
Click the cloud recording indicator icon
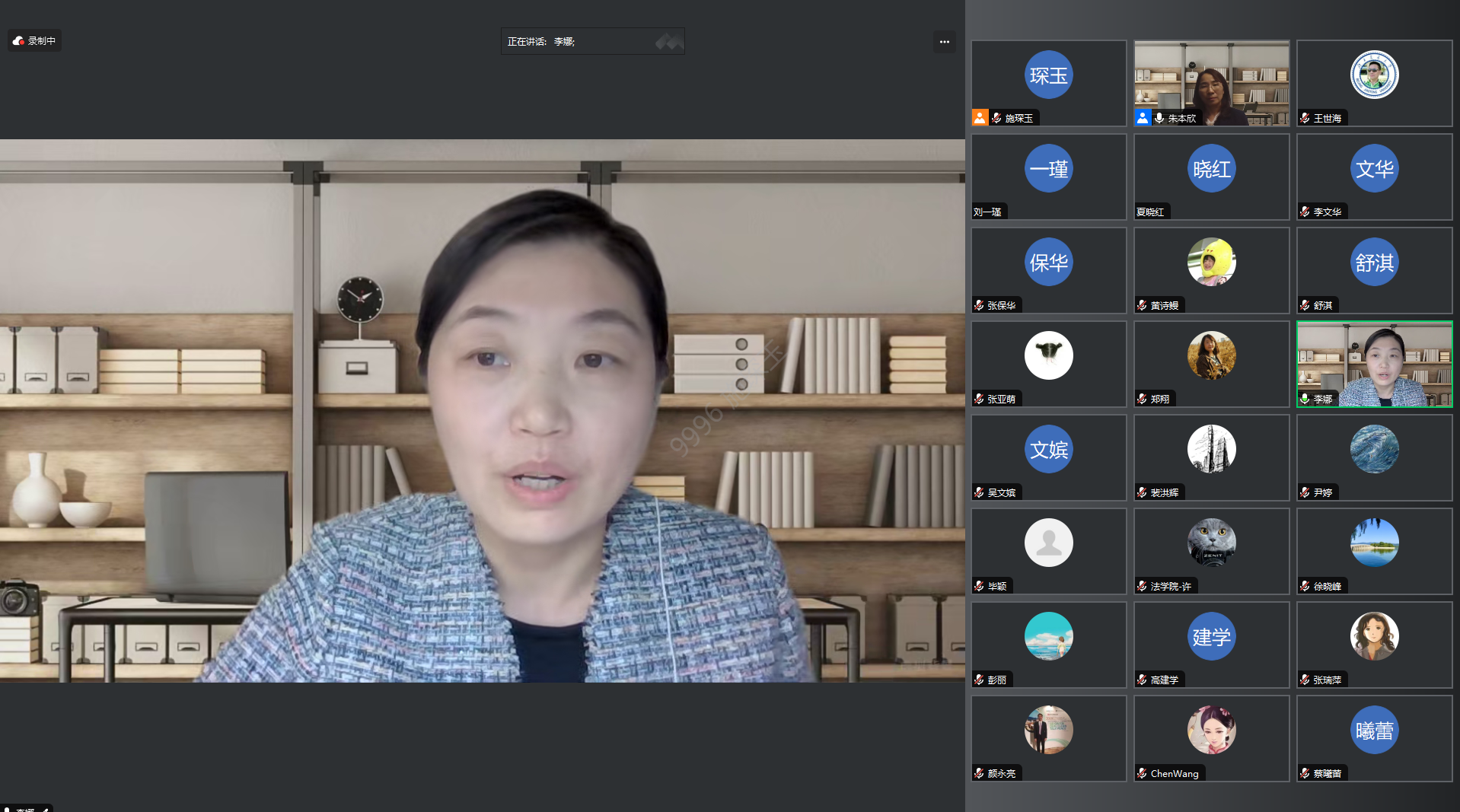point(18,41)
